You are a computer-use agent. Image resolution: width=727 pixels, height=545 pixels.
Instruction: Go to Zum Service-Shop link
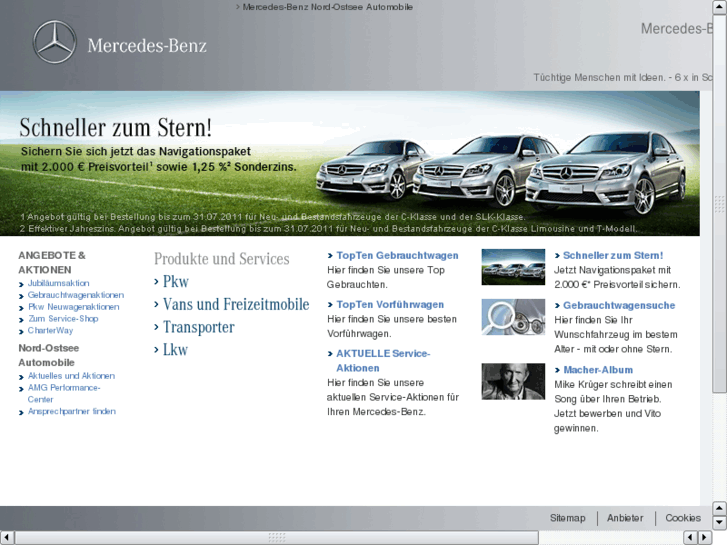click(x=63, y=319)
